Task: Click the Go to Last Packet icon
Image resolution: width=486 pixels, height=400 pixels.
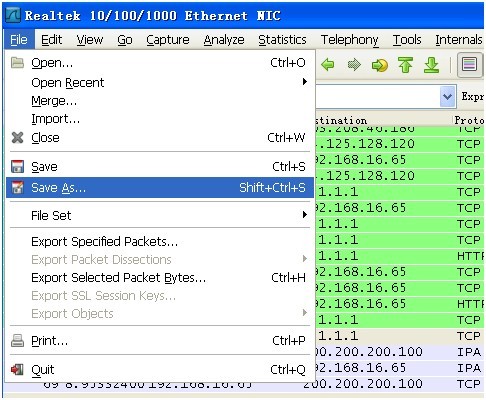Action: tap(431, 65)
